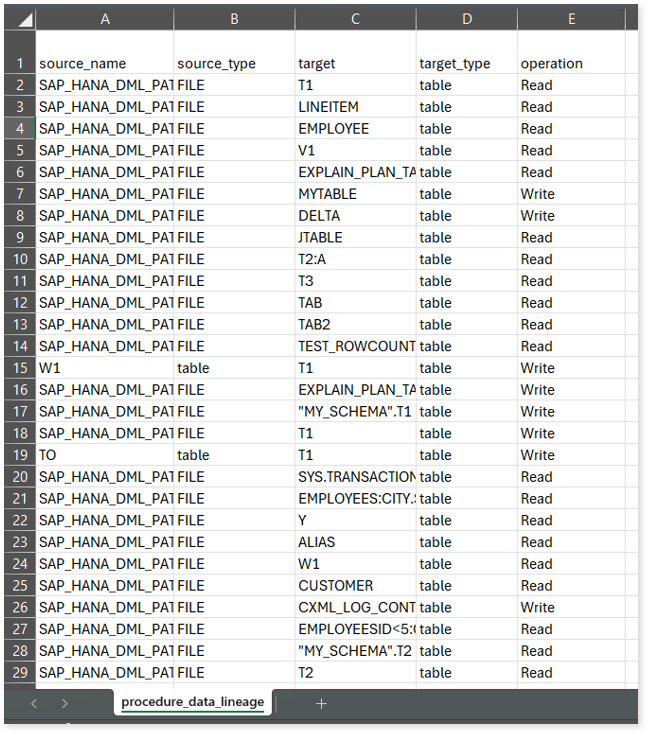
Task: Click the W1 source_name cell
Action: (104, 368)
